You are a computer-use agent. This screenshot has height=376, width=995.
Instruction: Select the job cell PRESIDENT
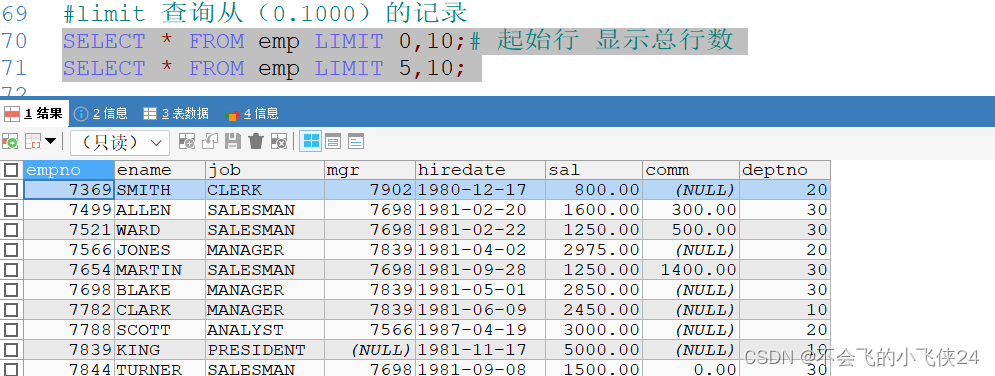[265, 350]
